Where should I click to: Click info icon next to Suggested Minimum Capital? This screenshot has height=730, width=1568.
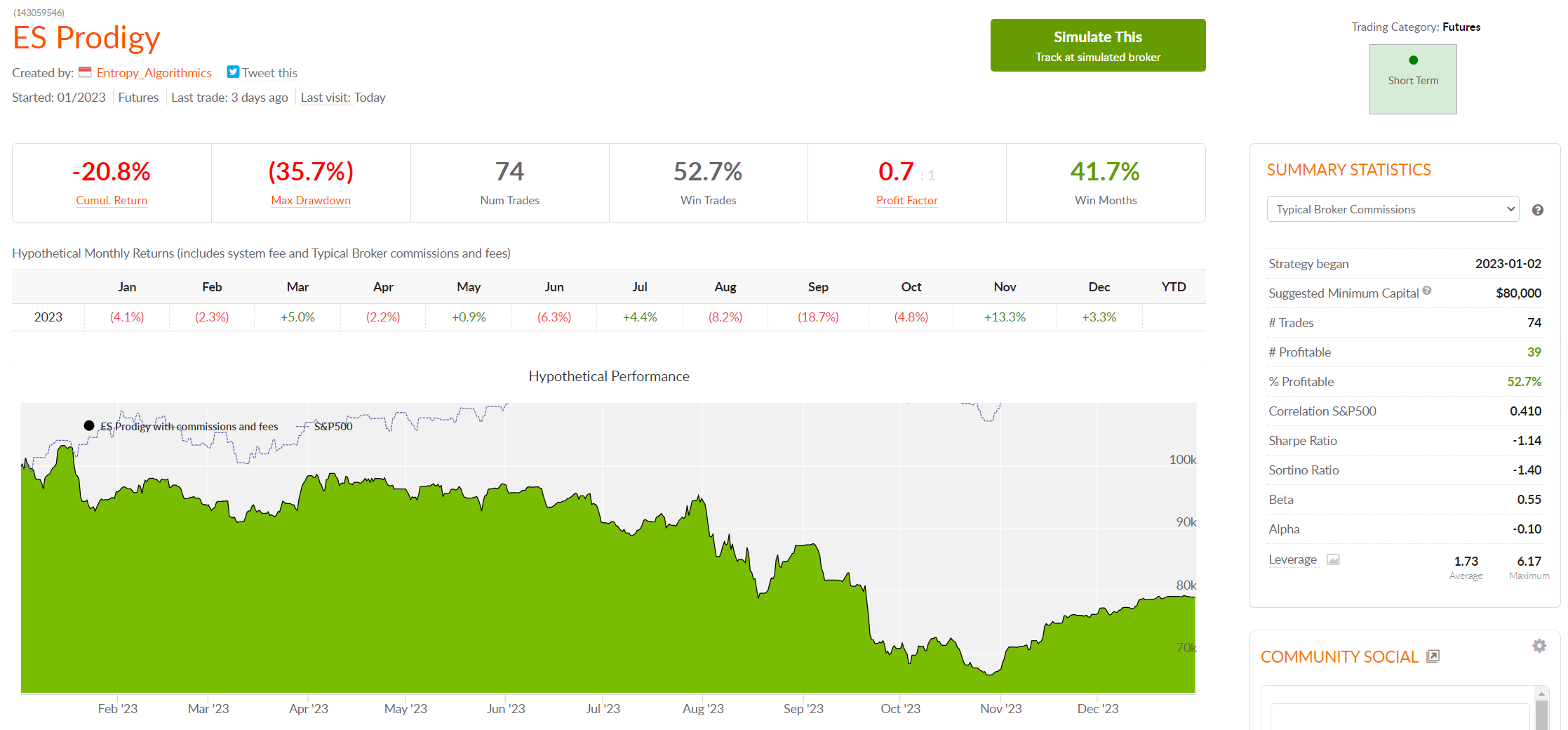[1427, 291]
